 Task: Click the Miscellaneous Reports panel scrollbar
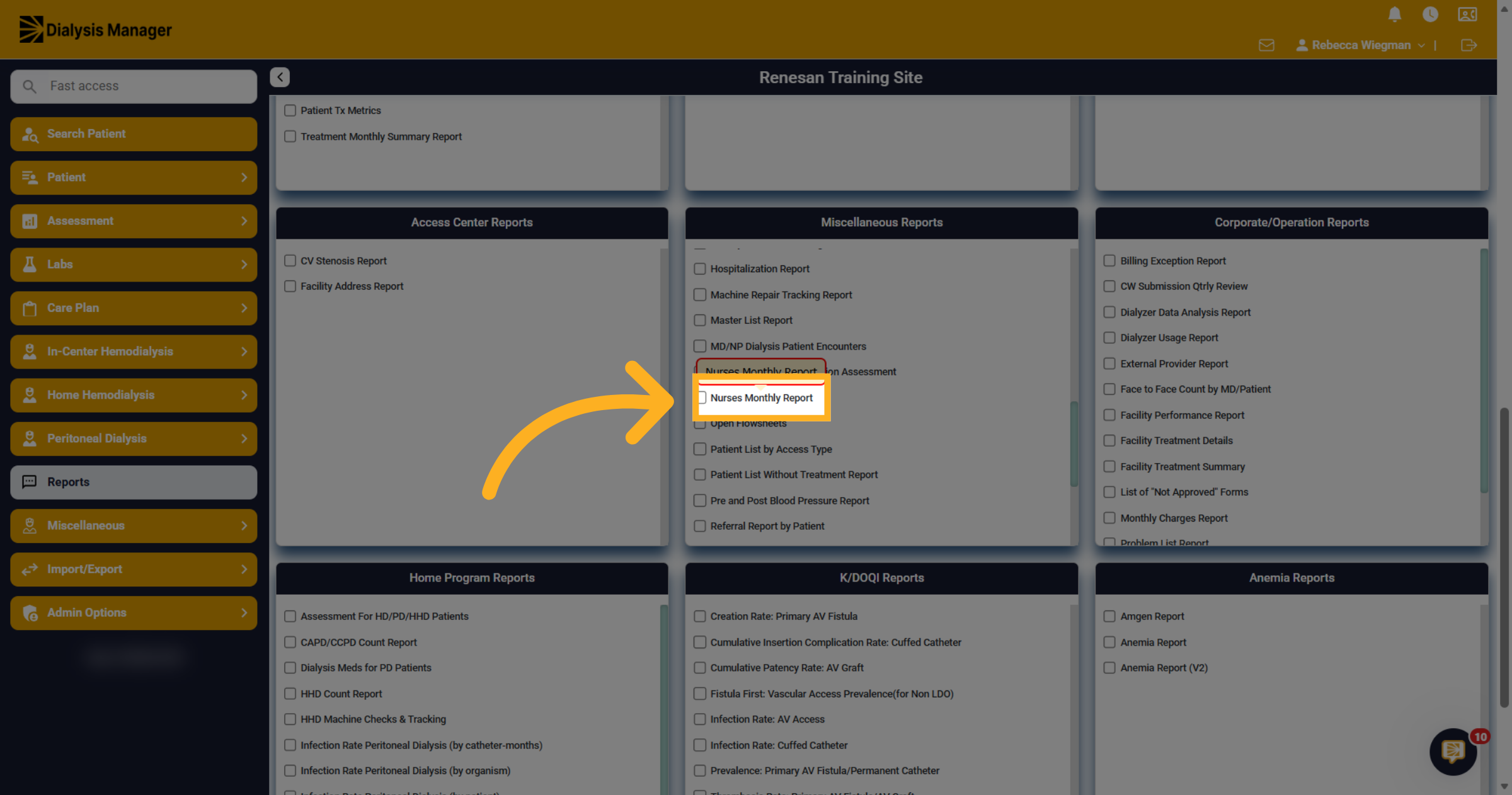(x=1074, y=443)
